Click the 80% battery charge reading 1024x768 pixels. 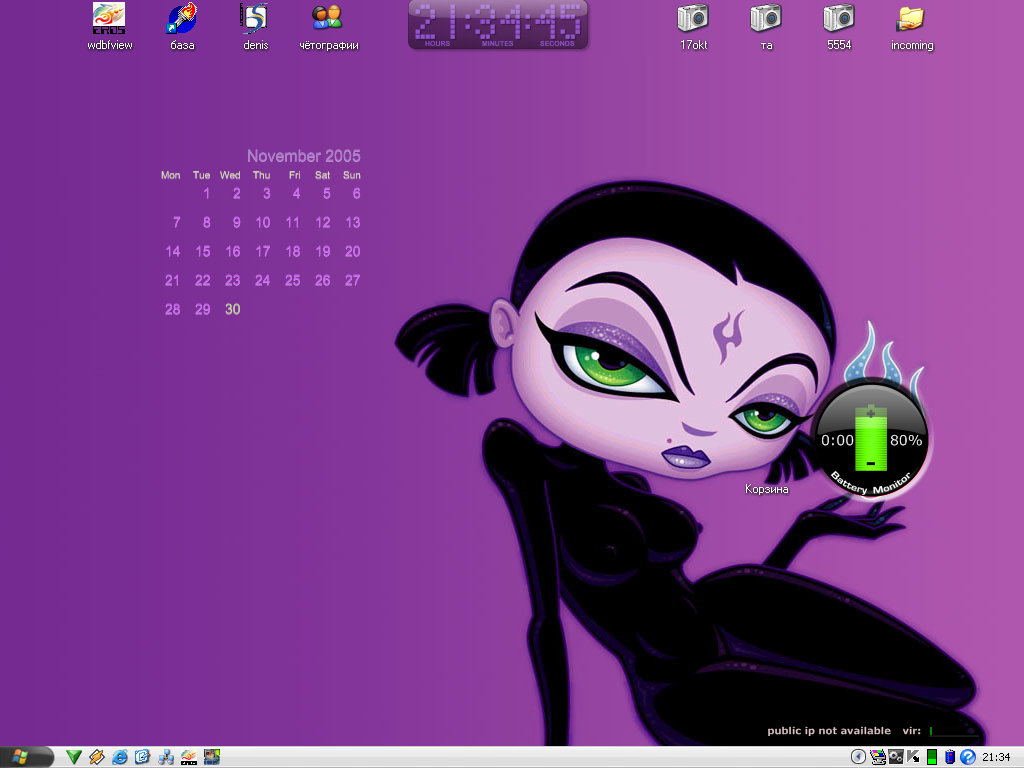click(906, 441)
